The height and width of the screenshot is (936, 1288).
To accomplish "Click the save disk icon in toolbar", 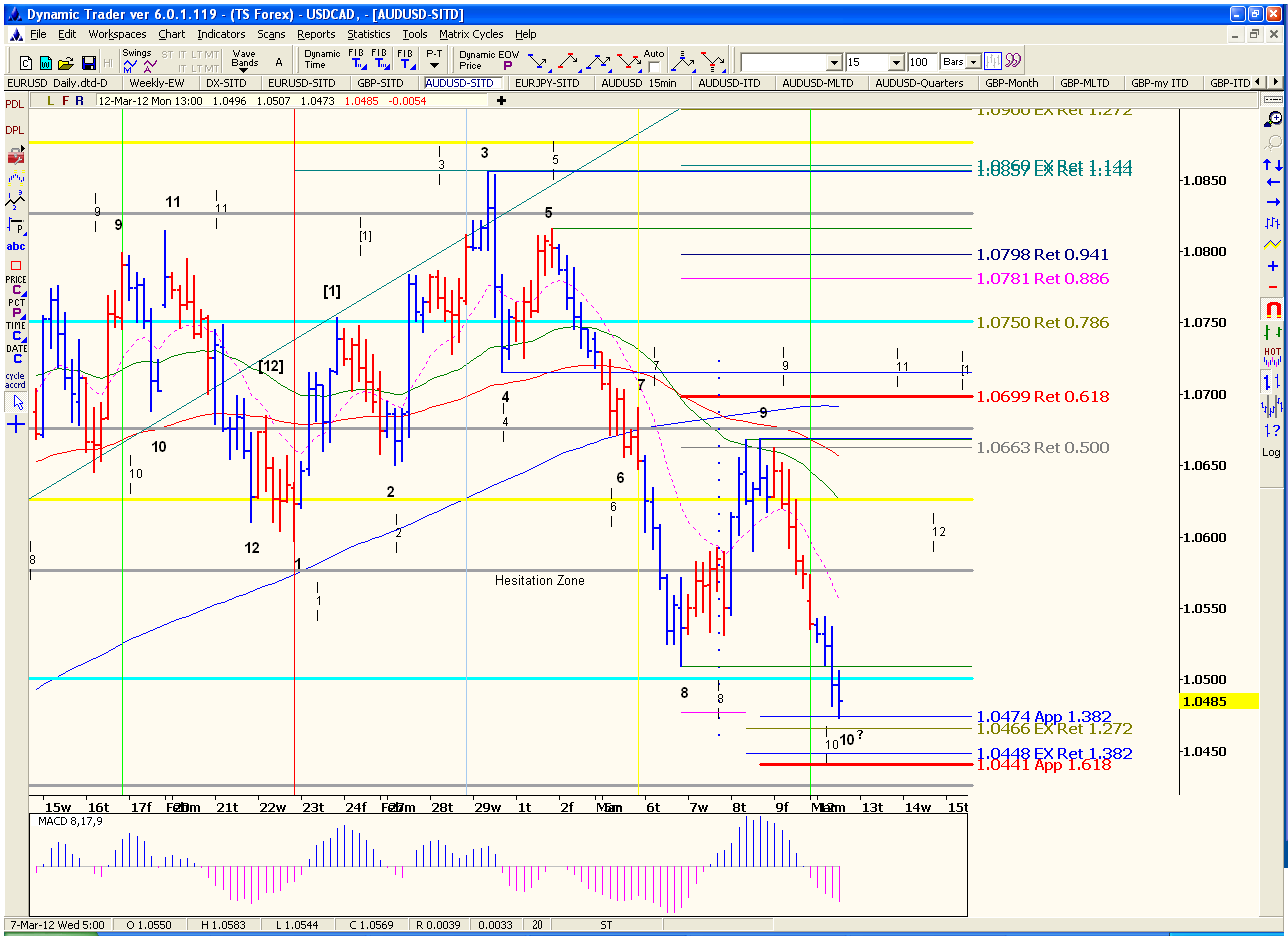I will [x=88, y=62].
